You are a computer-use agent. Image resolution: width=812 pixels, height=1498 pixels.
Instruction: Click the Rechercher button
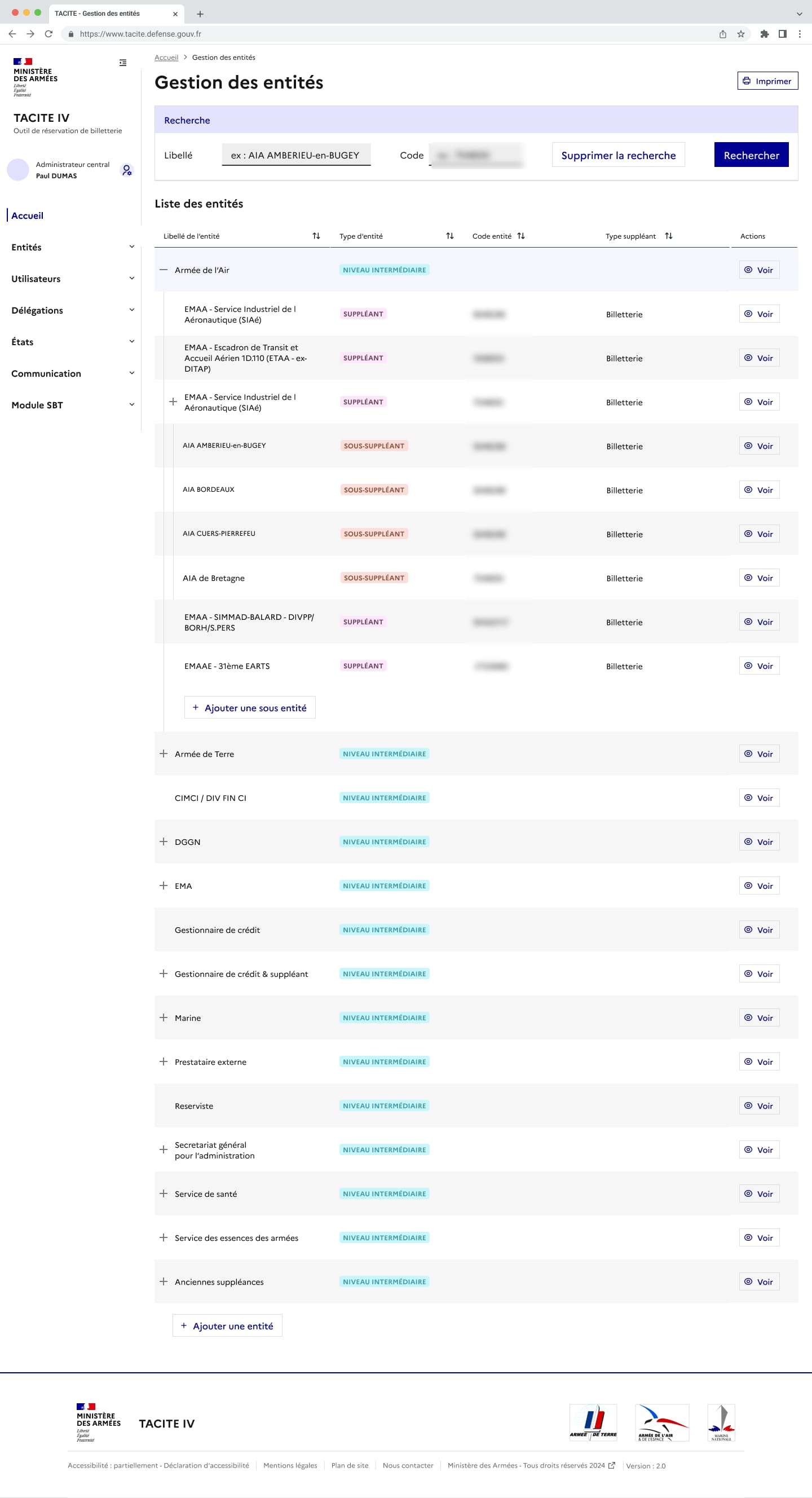pyautogui.click(x=751, y=155)
